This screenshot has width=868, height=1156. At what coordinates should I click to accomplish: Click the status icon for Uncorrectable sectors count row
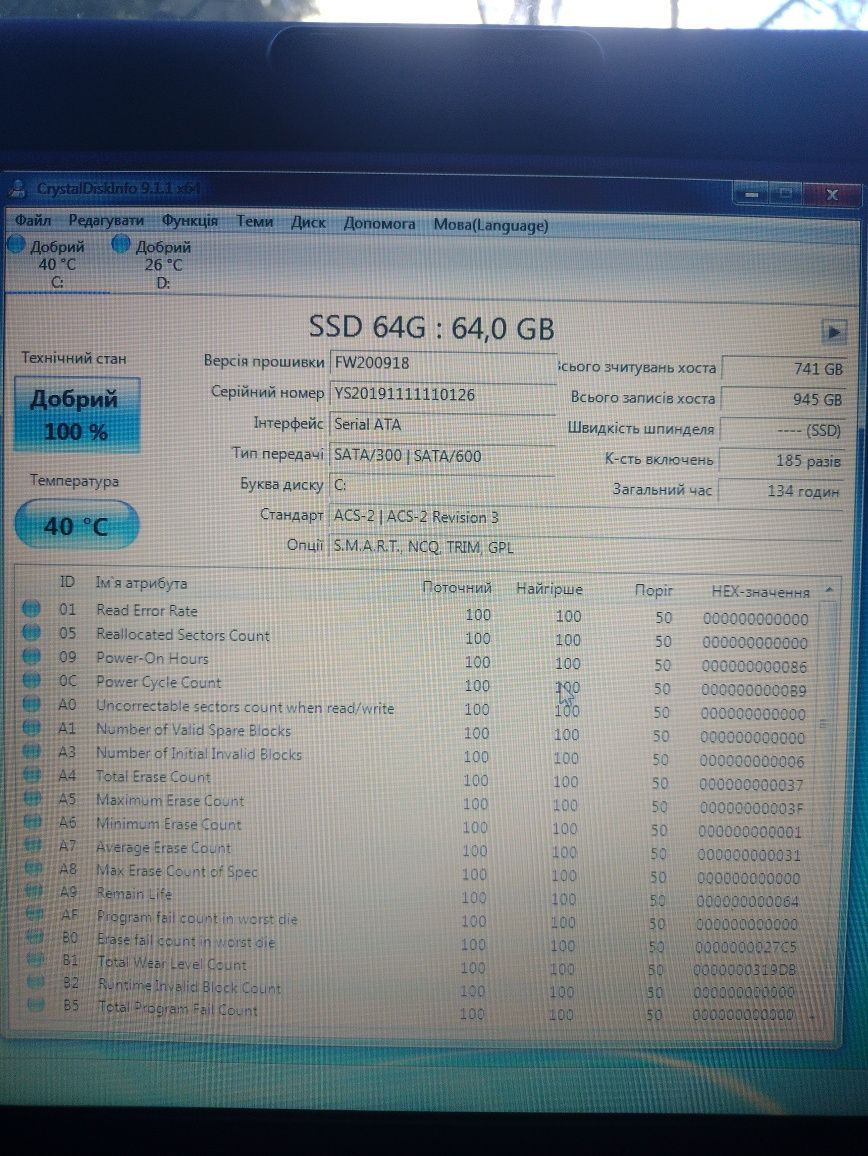point(31,703)
